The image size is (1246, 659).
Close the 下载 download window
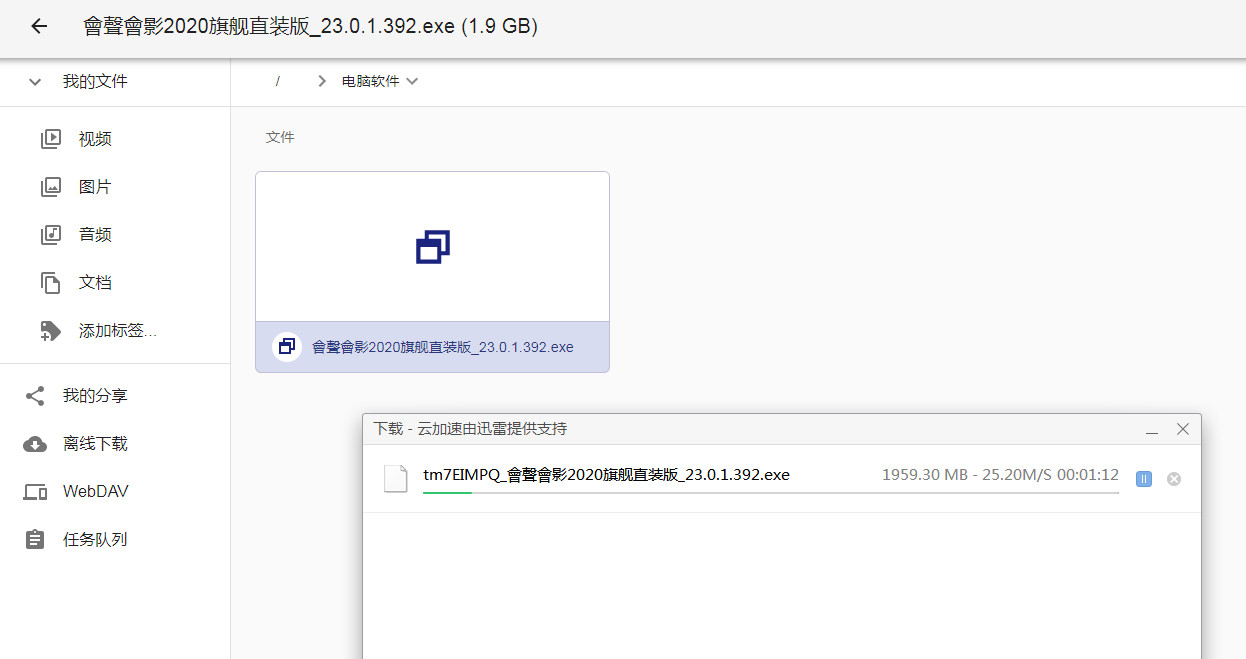pyautogui.click(x=1183, y=429)
